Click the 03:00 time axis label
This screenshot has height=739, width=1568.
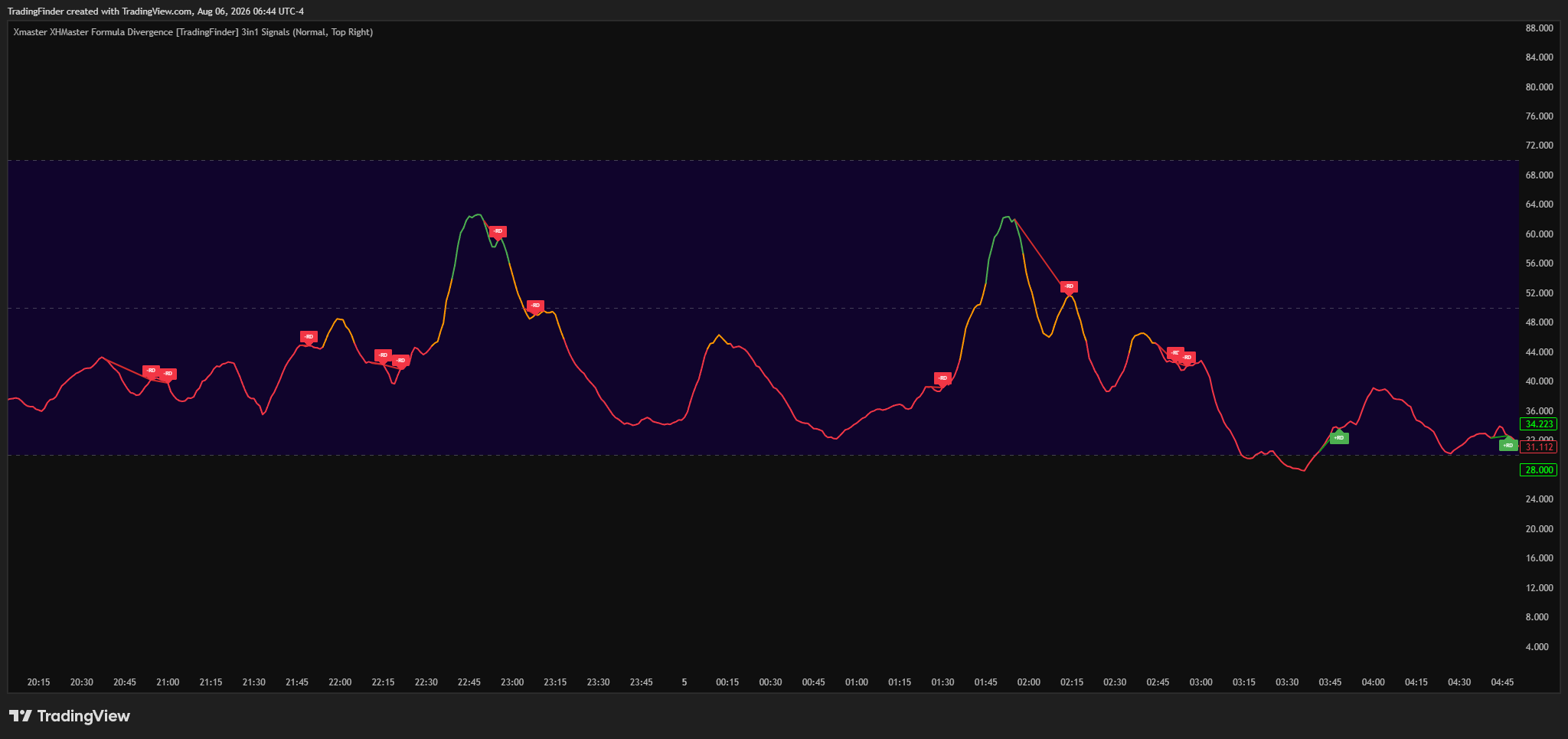[x=1201, y=682]
